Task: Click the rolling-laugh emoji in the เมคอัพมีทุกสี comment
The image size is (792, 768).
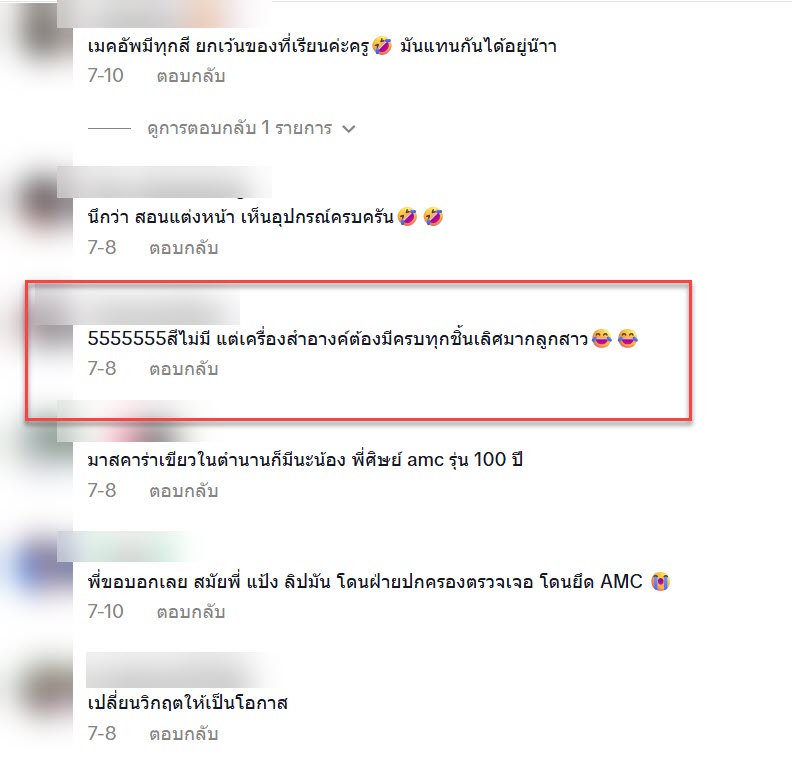Action: (382, 46)
